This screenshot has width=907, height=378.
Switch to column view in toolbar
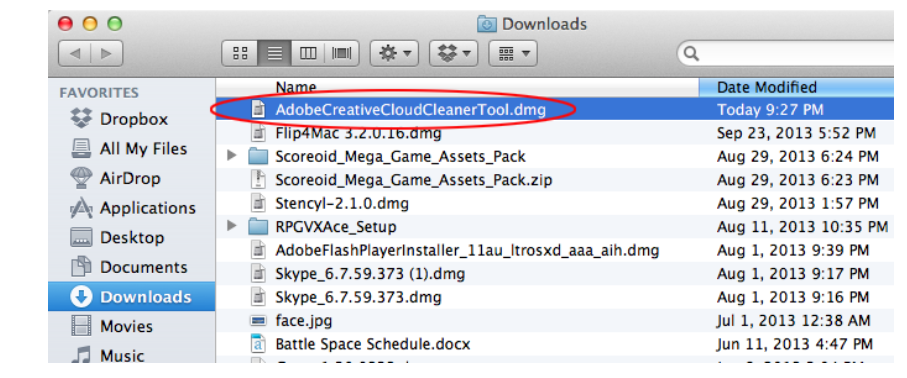pyautogui.click(x=308, y=54)
